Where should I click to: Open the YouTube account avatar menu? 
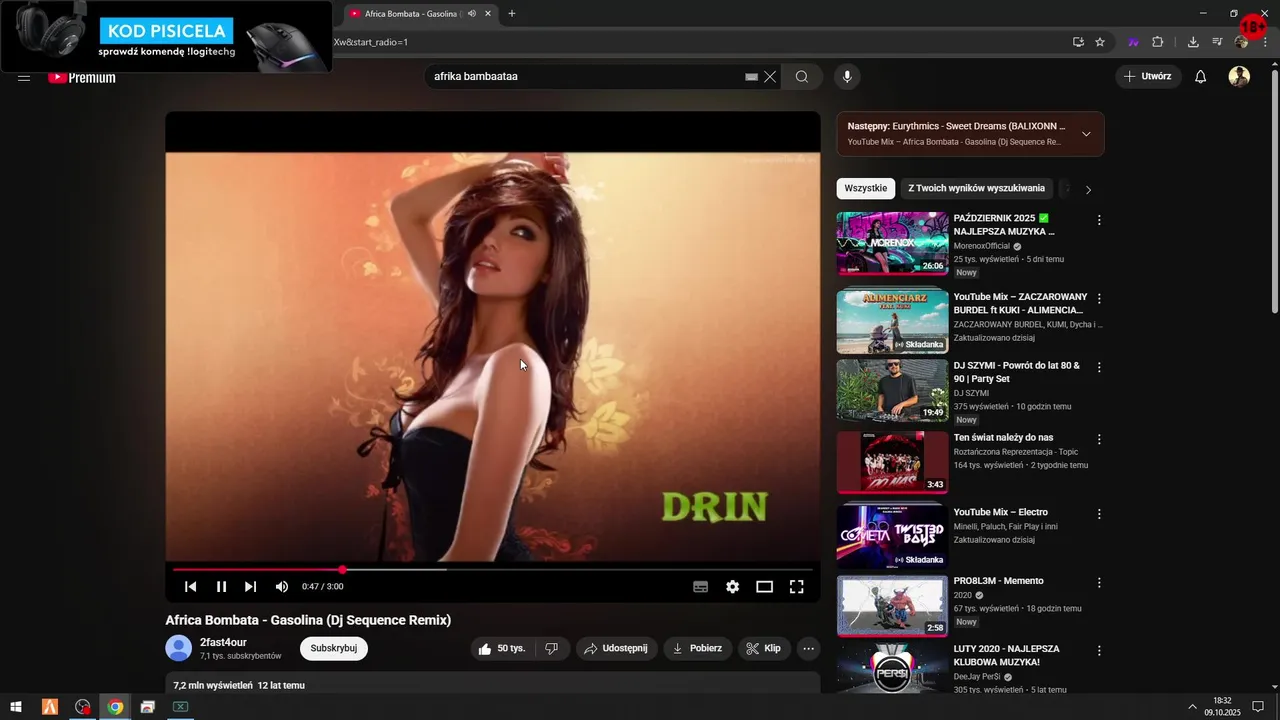pyautogui.click(x=1239, y=77)
